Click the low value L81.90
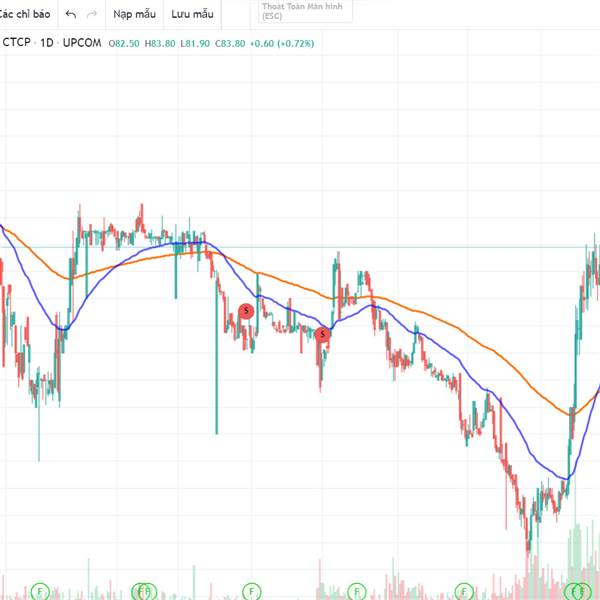 (x=195, y=44)
